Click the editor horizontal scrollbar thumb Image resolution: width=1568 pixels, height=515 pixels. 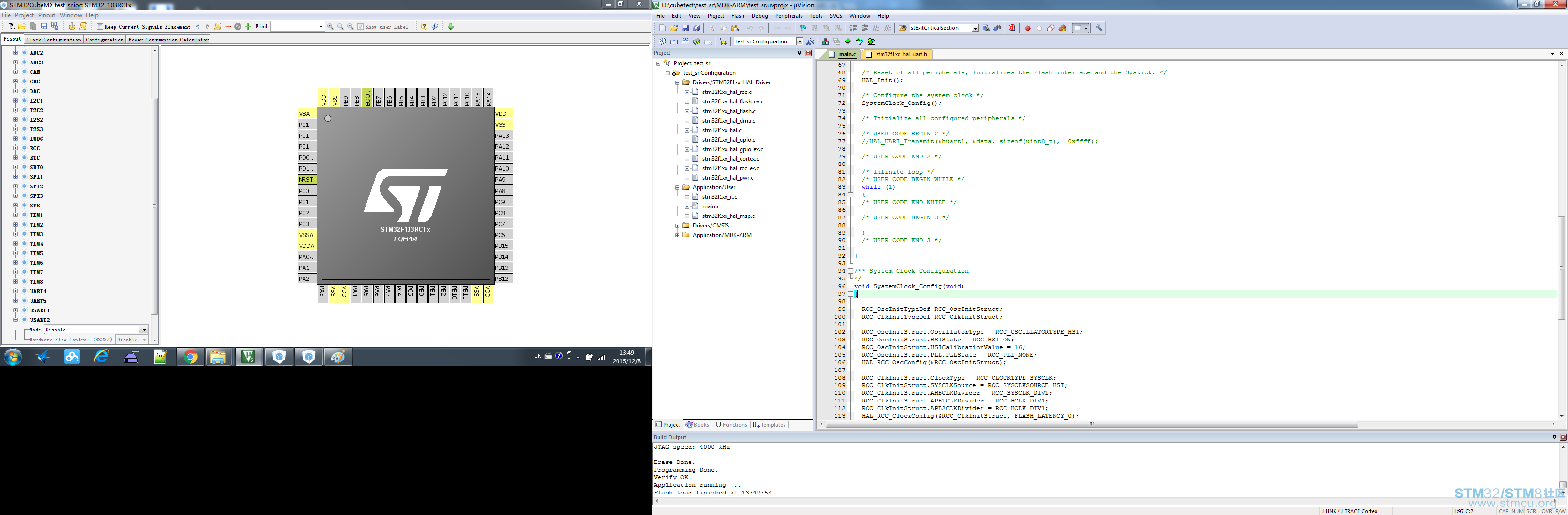click(1091, 424)
